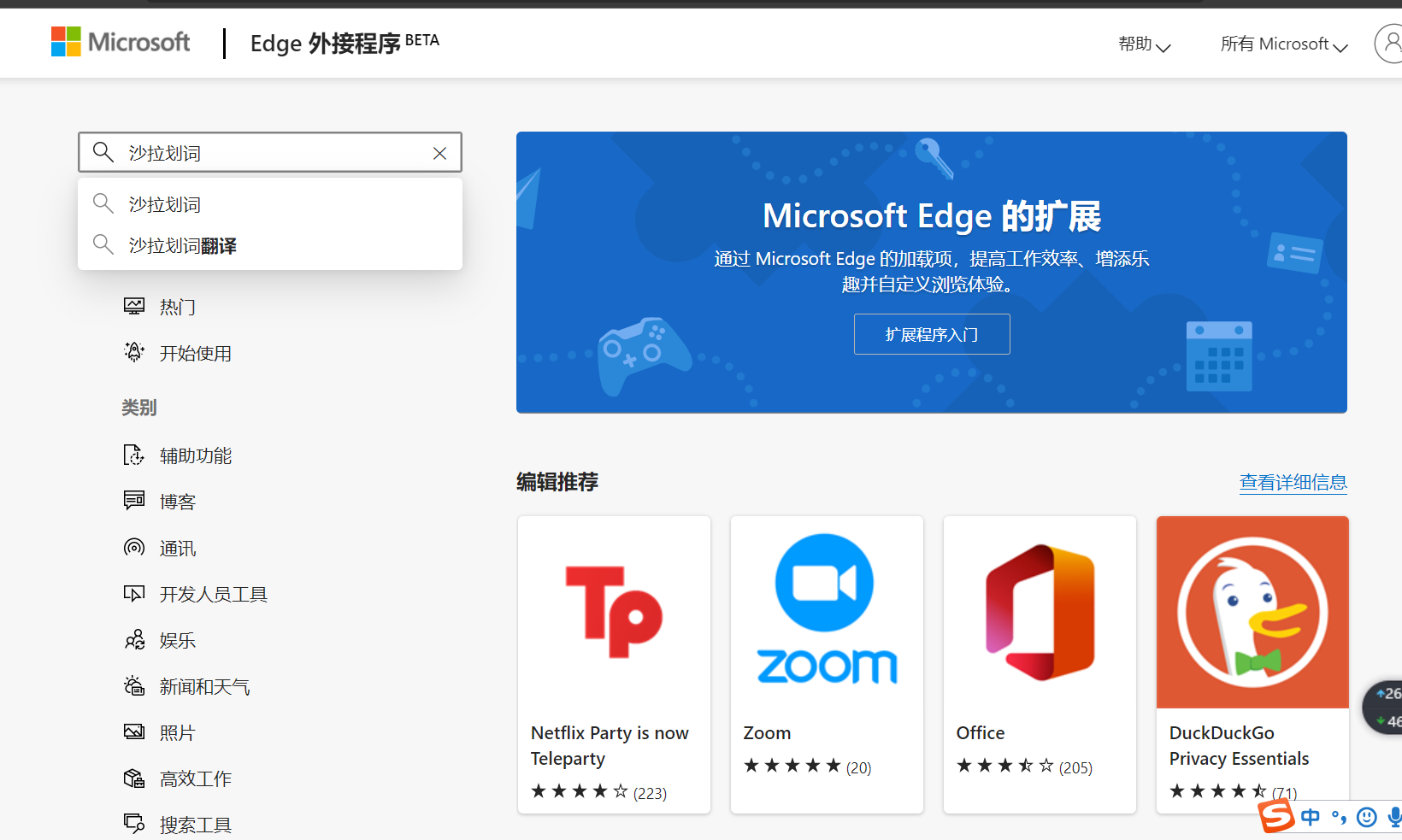
Task: Click the Microsoft logo
Action: [121, 42]
